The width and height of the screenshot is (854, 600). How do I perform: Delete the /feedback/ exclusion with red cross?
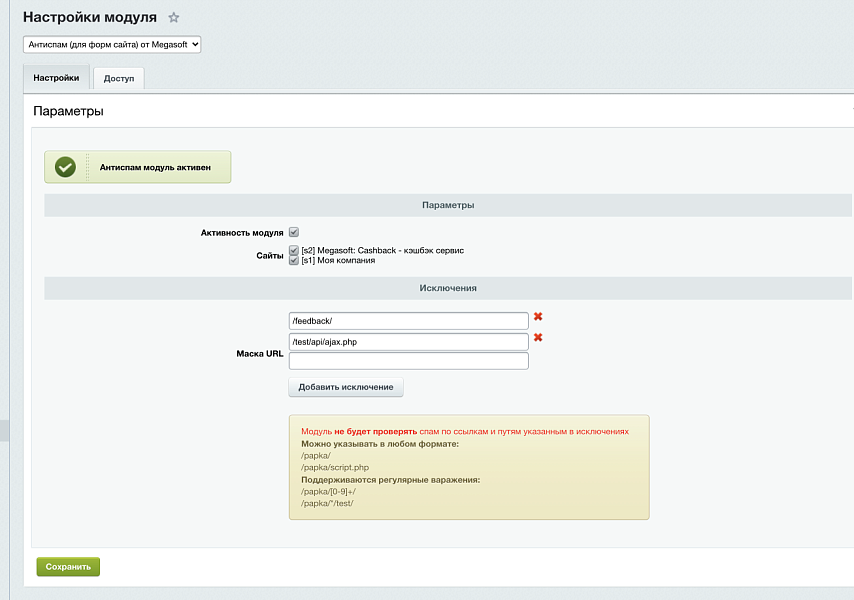click(x=538, y=317)
